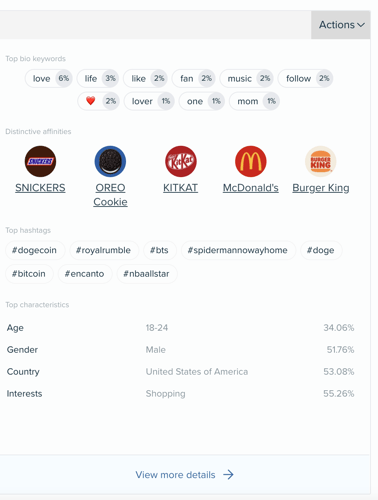Click the mom keyword chip
The width and height of the screenshot is (378, 500).
click(254, 101)
